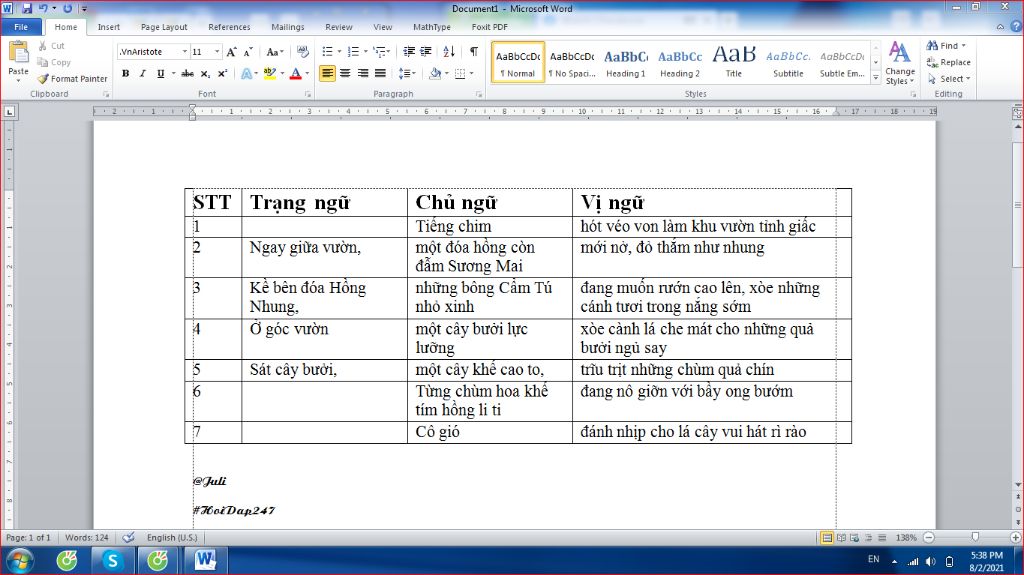The image size is (1024, 575).
Task: Decrease paragraph indent
Action: 409,52
